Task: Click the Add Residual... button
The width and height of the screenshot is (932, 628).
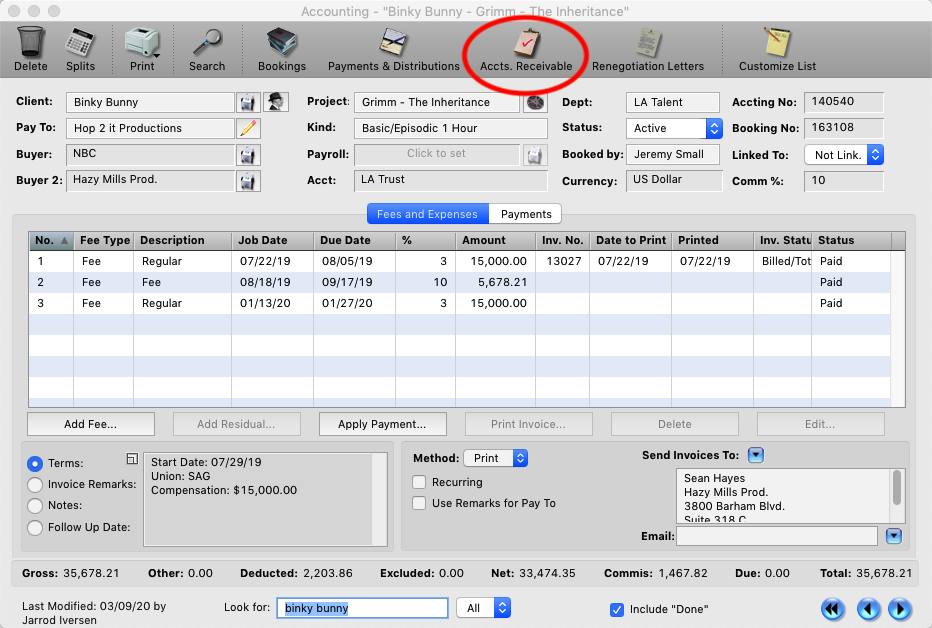Action: 236,424
